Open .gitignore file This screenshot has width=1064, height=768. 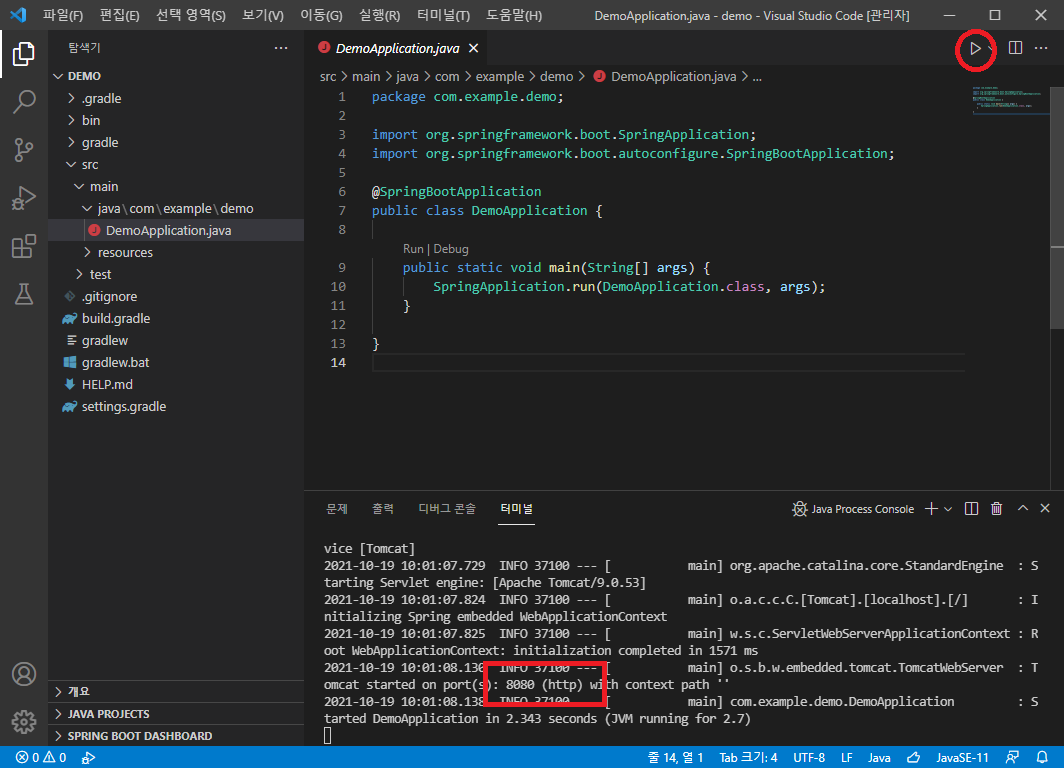pos(176,296)
